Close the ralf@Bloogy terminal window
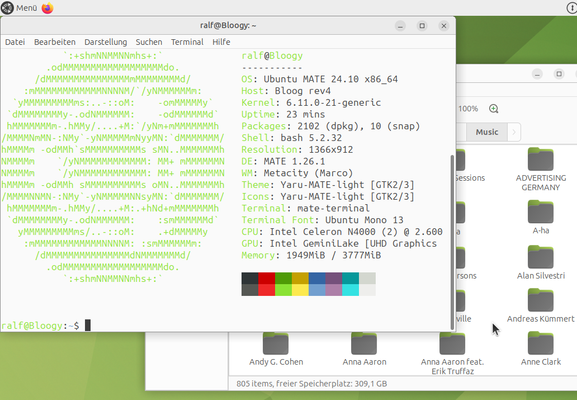 [444, 26]
